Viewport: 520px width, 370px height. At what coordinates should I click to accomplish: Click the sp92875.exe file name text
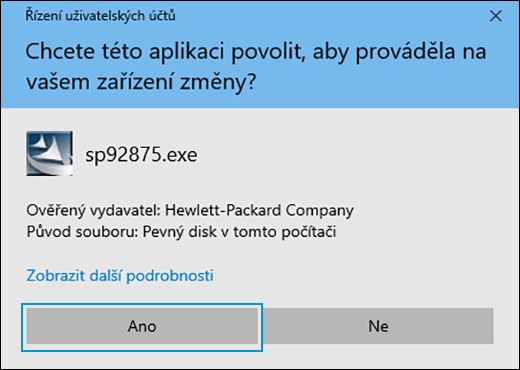click(141, 155)
